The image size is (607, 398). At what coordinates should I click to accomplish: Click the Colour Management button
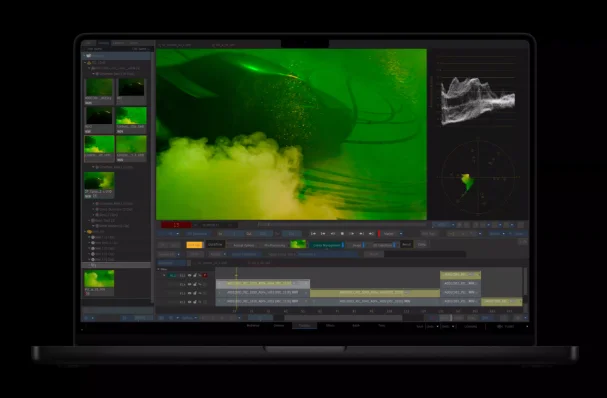[x=326, y=245]
